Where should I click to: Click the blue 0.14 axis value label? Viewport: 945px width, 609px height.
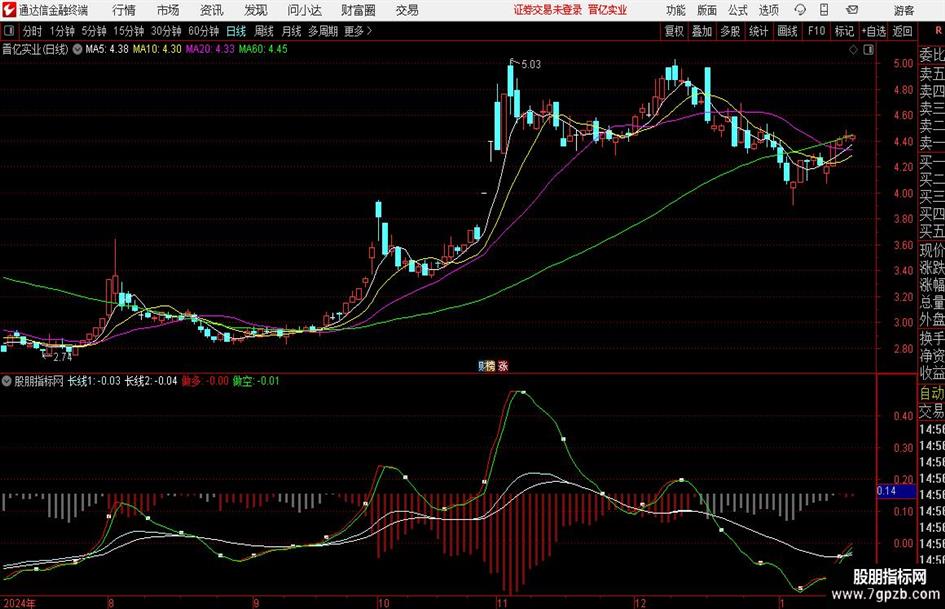point(895,491)
